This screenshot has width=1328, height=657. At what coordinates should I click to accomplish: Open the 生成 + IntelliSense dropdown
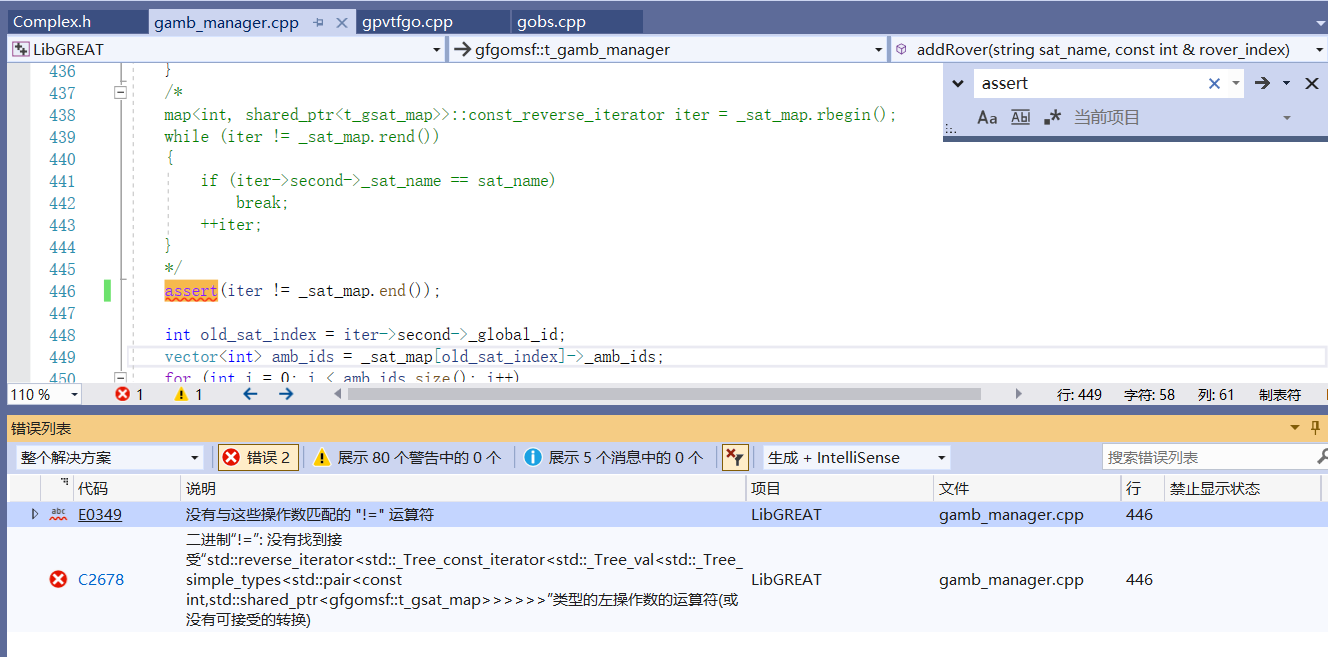pos(856,457)
